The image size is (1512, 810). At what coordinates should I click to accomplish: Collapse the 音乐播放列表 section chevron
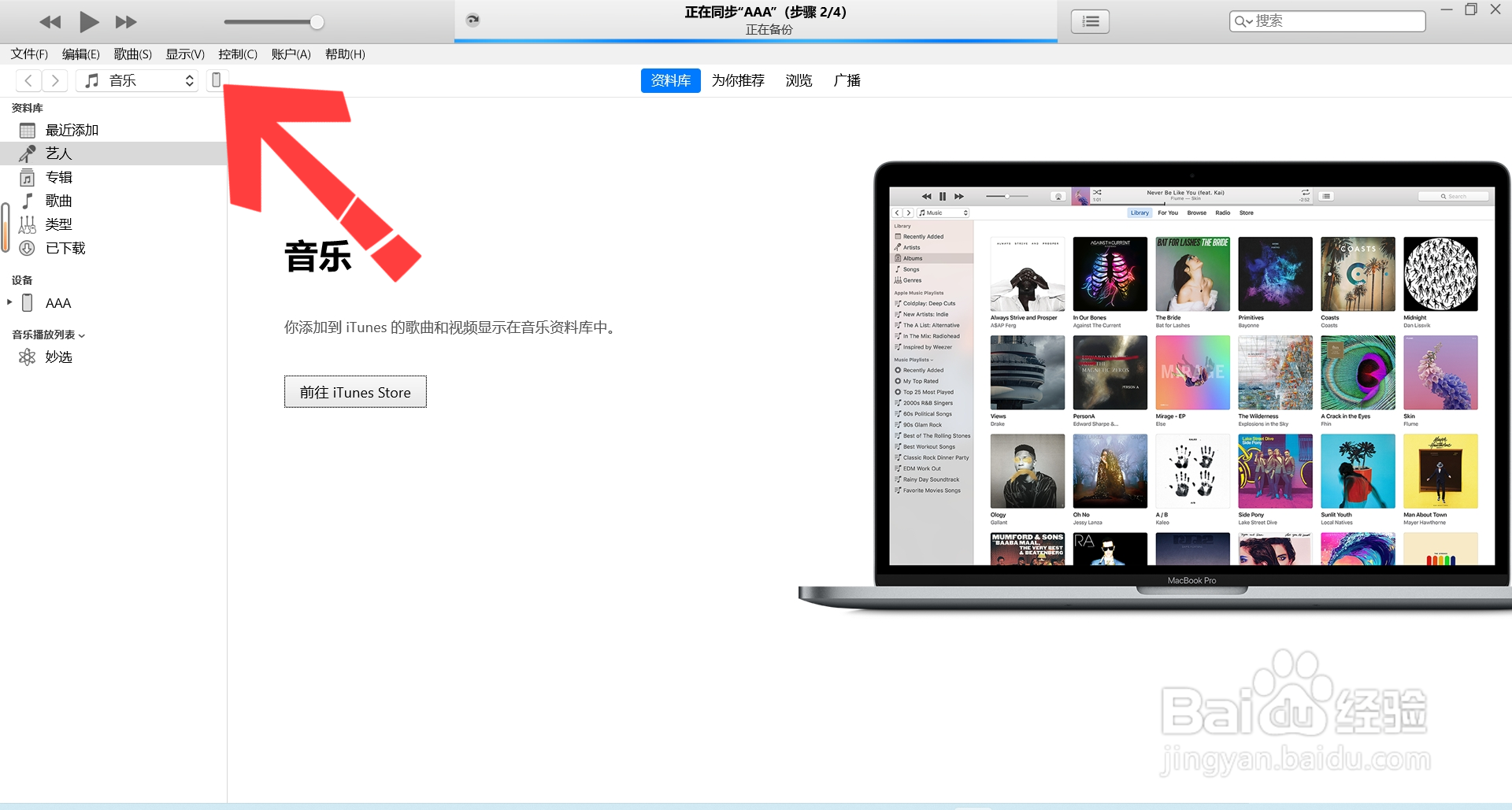pos(82,335)
